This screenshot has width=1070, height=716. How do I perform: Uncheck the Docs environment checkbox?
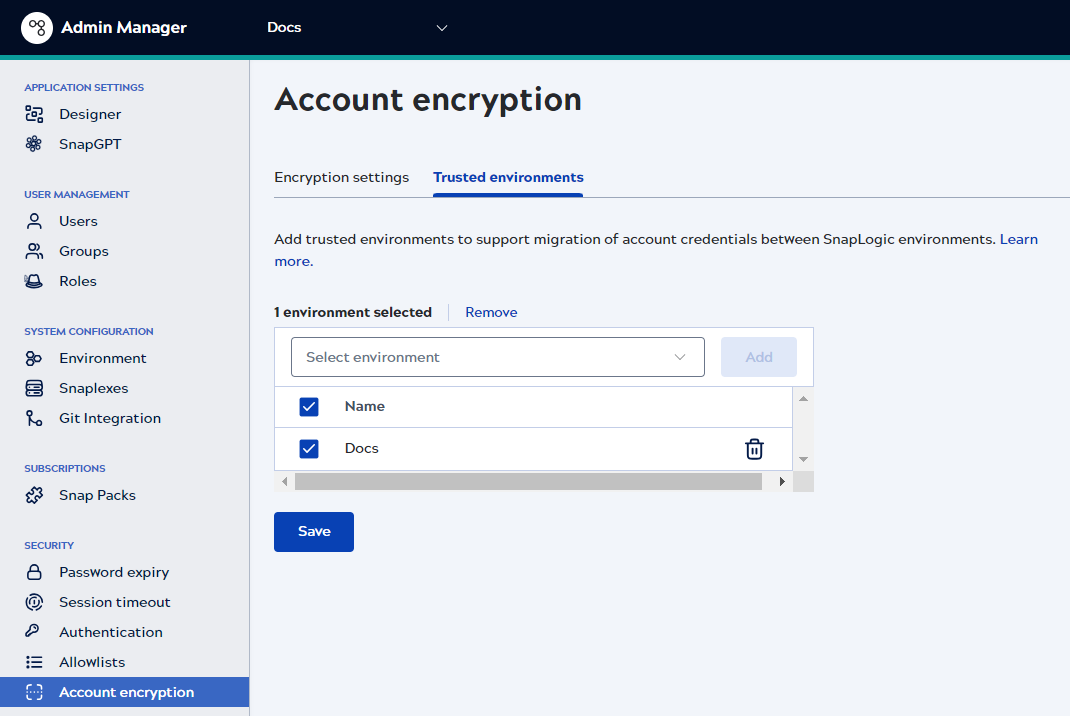click(x=309, y=448)
